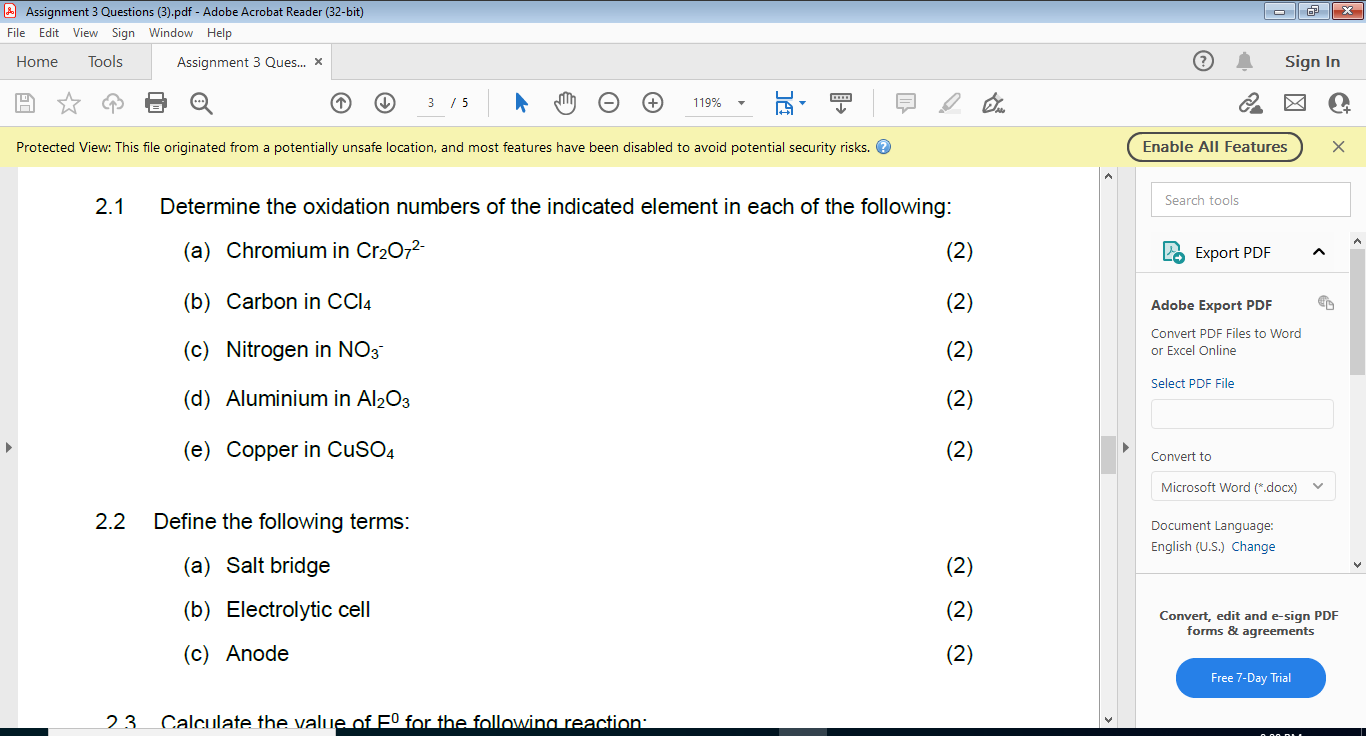This screenshot has width=1366, height=736.
Task: Open the Print dialog
Action: 152,103
